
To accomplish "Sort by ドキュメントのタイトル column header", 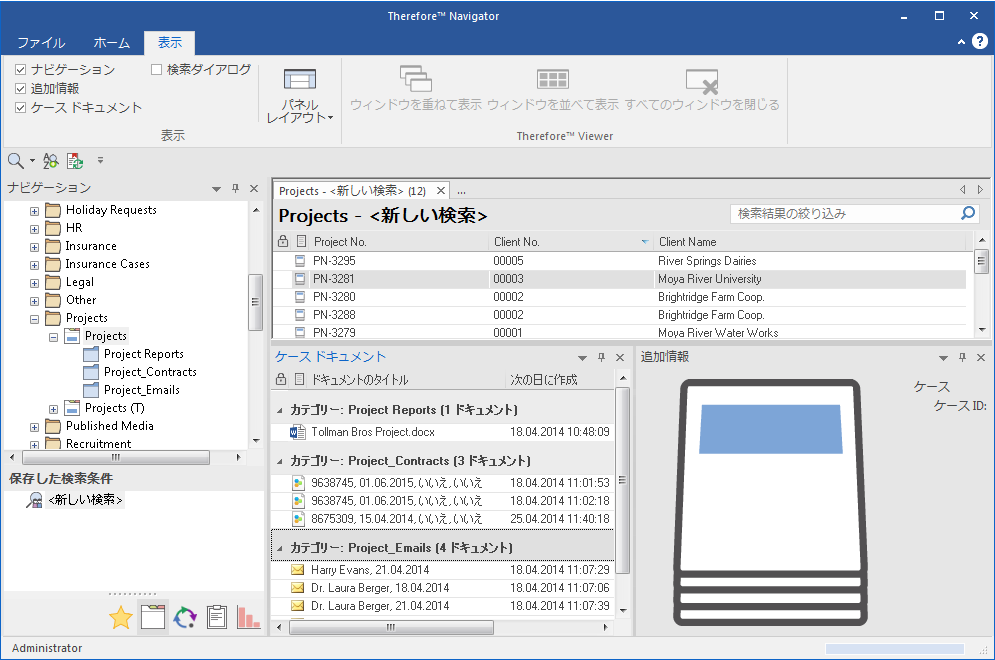I will pyautogui.click(x=407, y=380).
